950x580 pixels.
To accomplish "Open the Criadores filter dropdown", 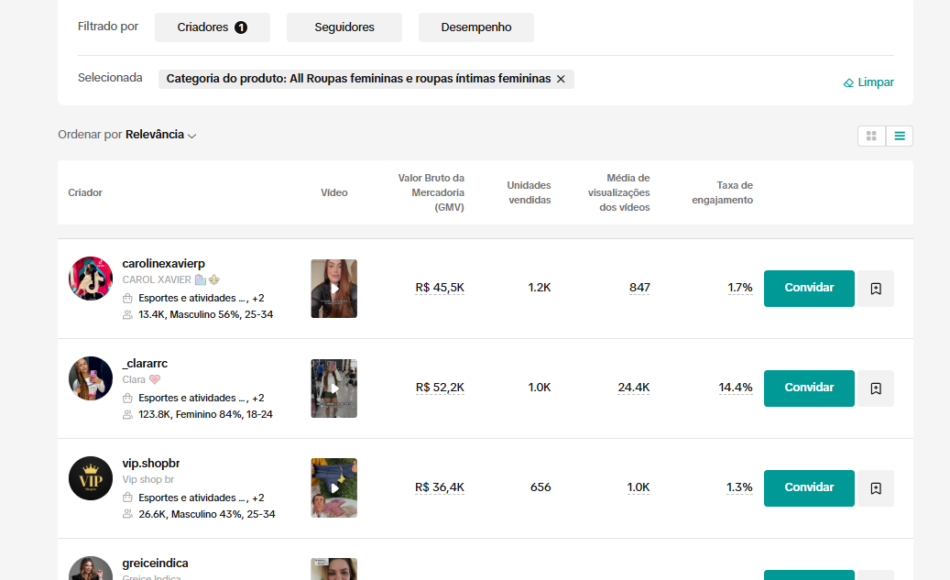I will (212, 28).
